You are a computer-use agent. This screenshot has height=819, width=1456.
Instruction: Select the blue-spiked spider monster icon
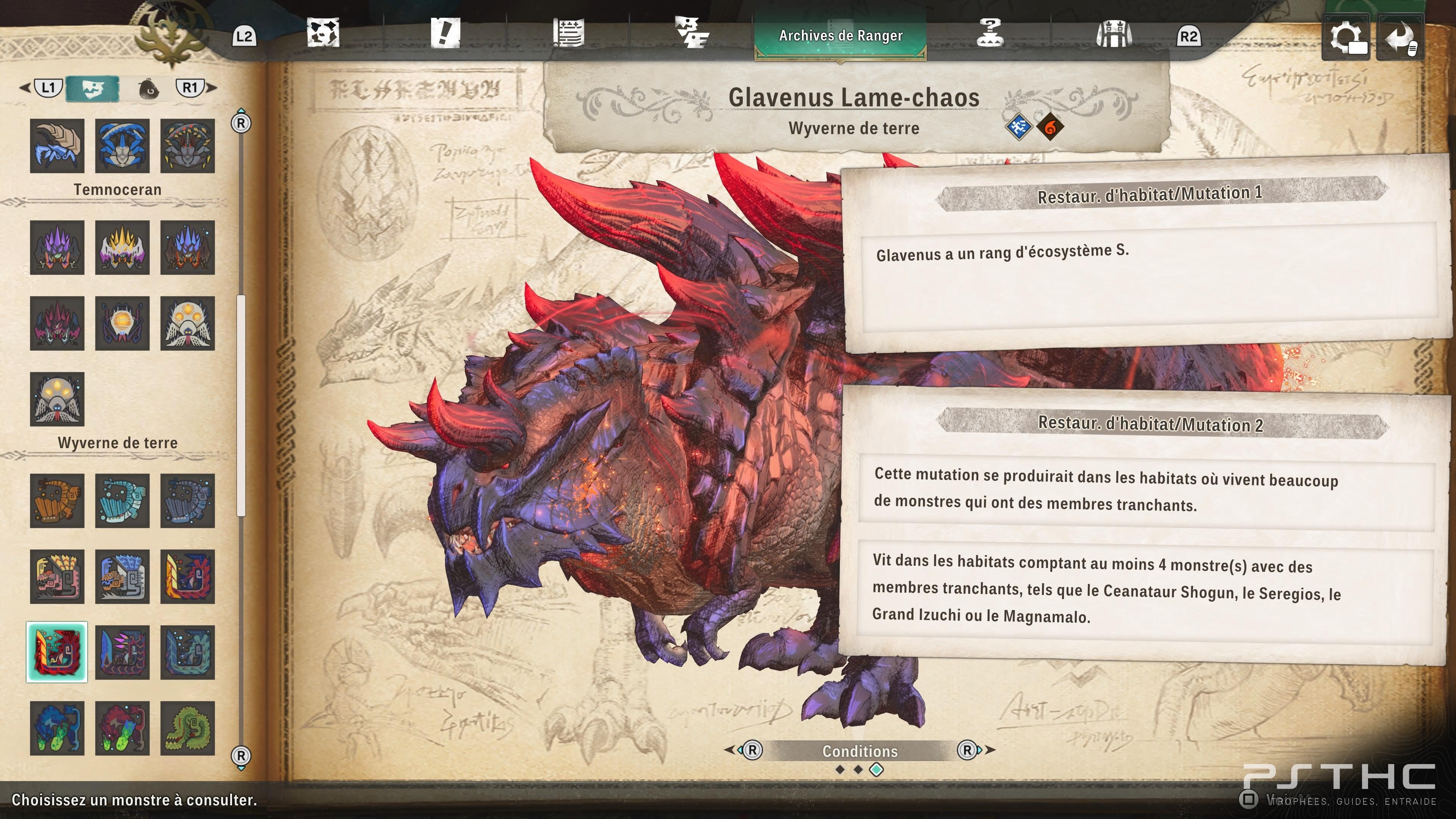tap(188, 248)
